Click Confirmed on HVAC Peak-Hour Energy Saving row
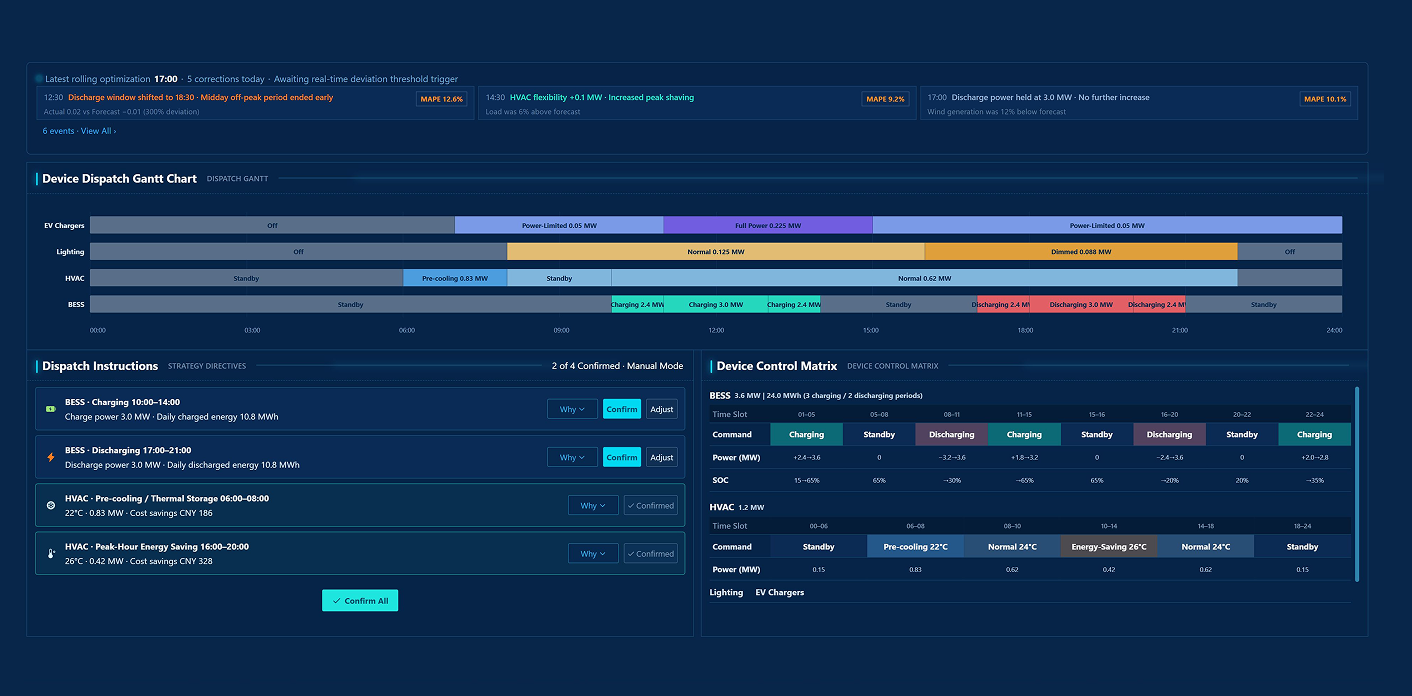Image resolution: width=1412 pixels, height=696 pixels. click(x=650, y=553)
